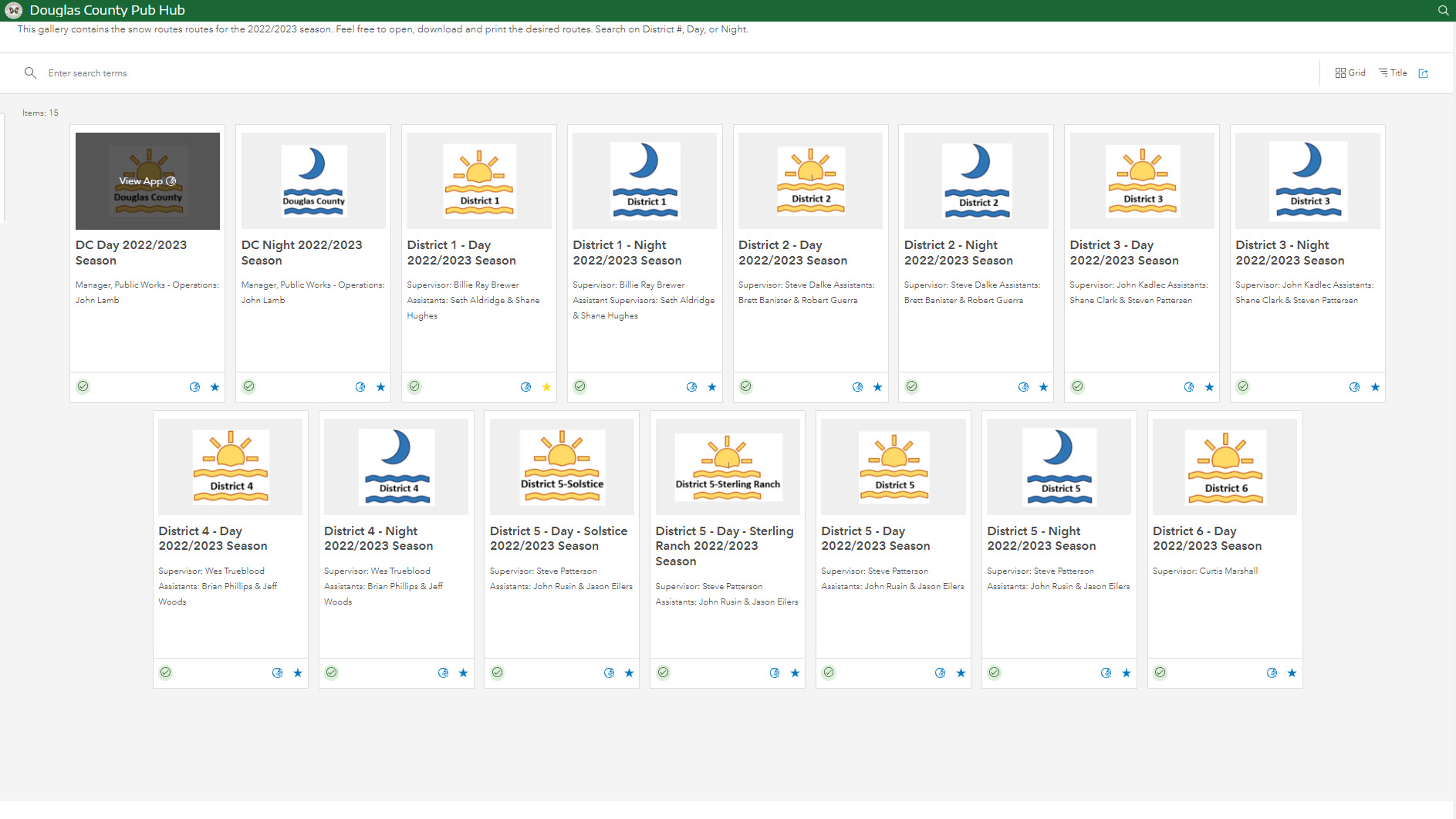The width and height of the screenshot is (1456, 819).
Task: Select the District 3 Day sun thumbnail
Action: click(x=1142, y=180)
